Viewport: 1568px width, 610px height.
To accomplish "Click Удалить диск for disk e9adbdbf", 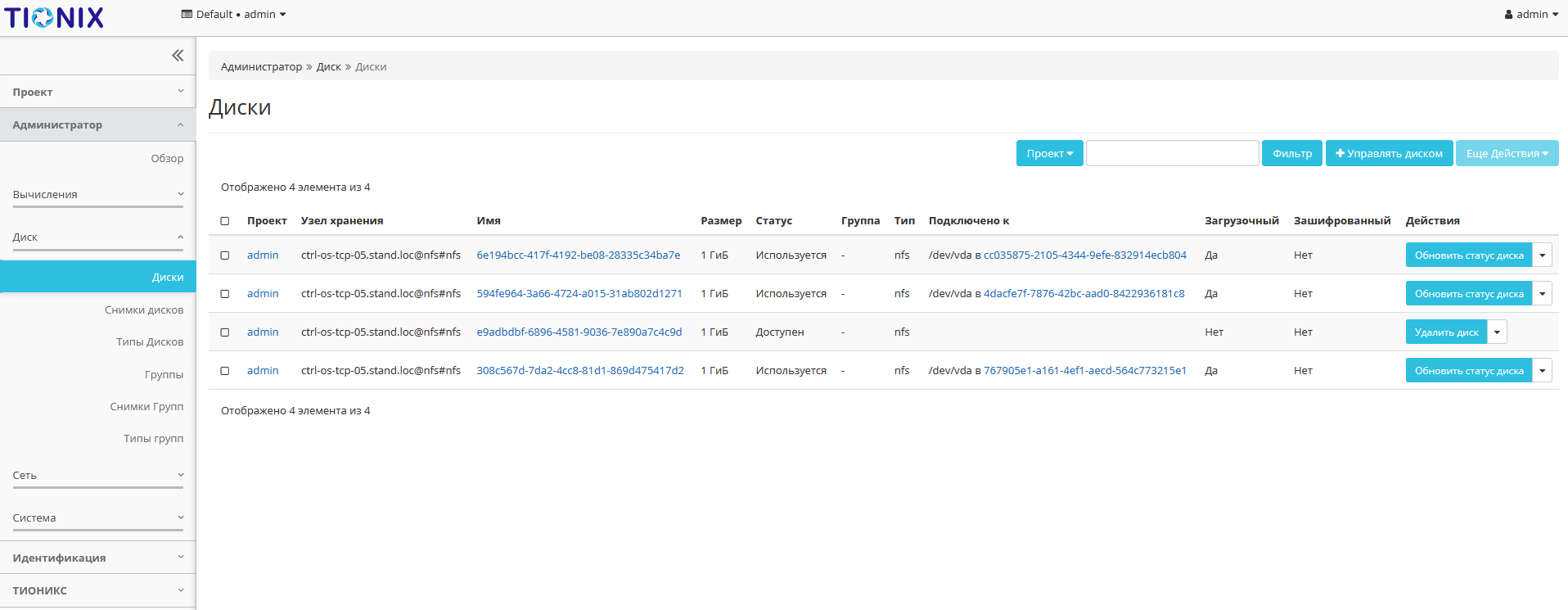I will coord(1446,332).
